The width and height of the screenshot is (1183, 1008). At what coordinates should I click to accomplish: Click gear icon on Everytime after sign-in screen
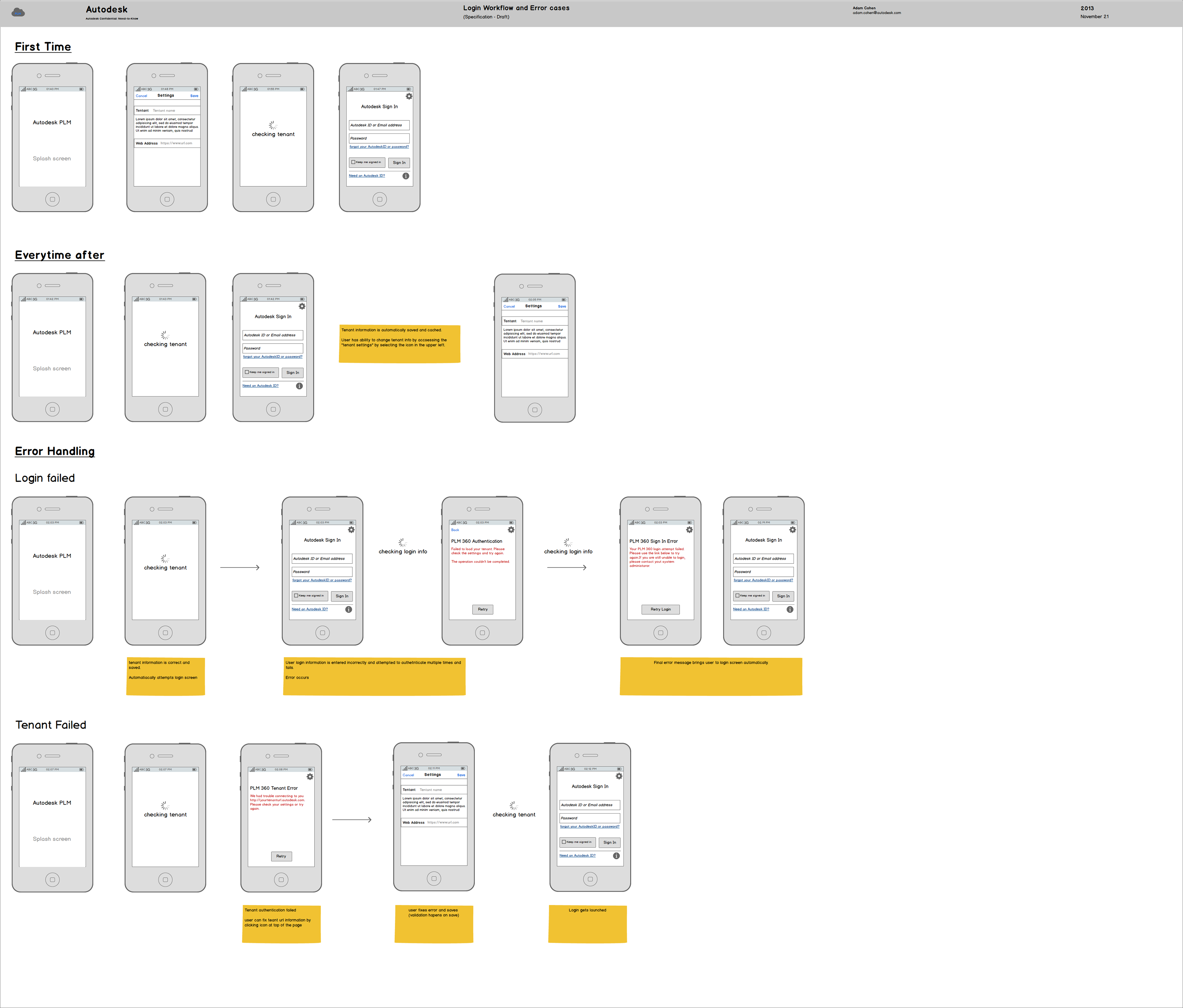point(302,307)
